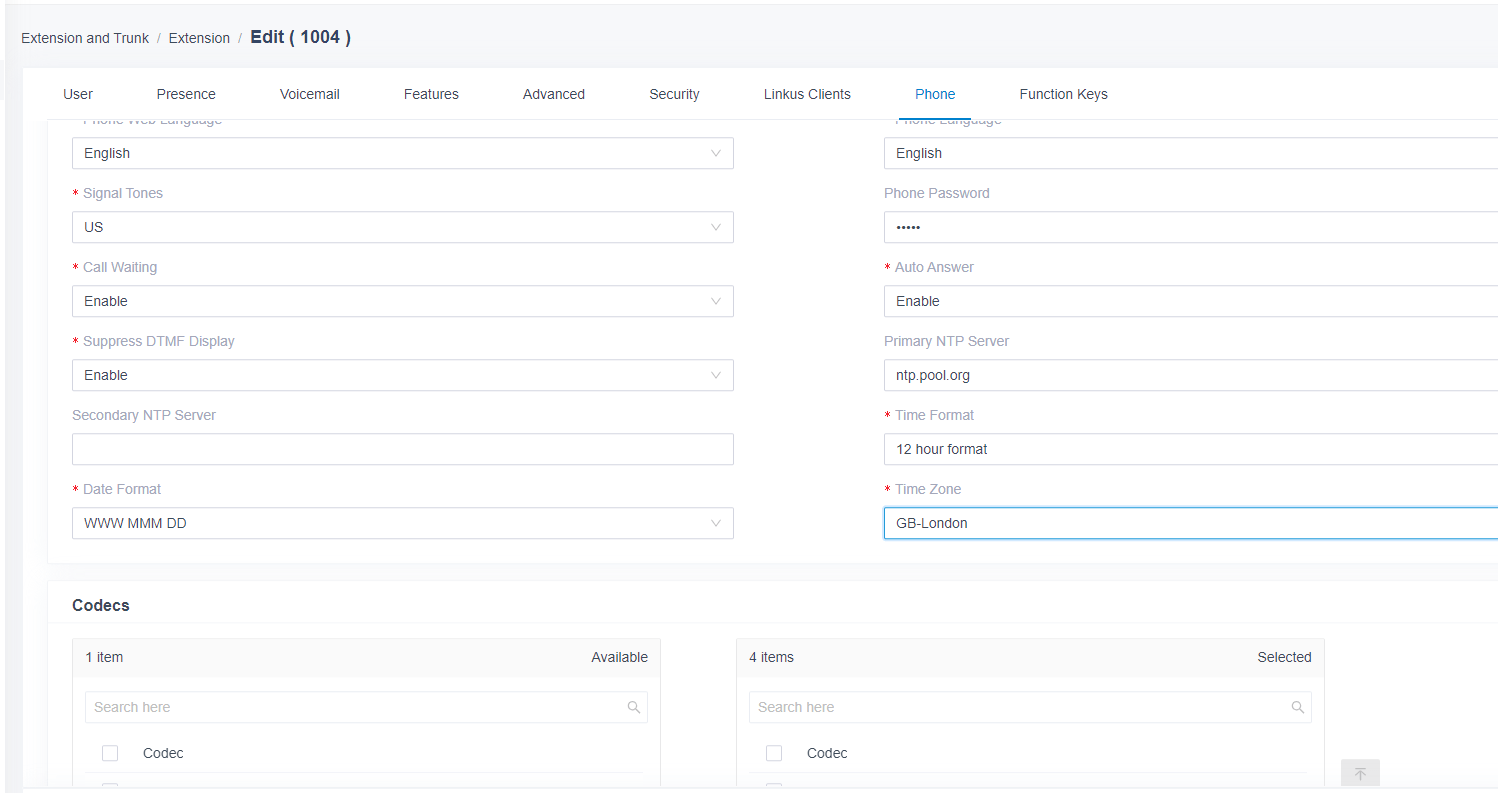Click the search icon in the Selected codecs list

pos(1298,707)
